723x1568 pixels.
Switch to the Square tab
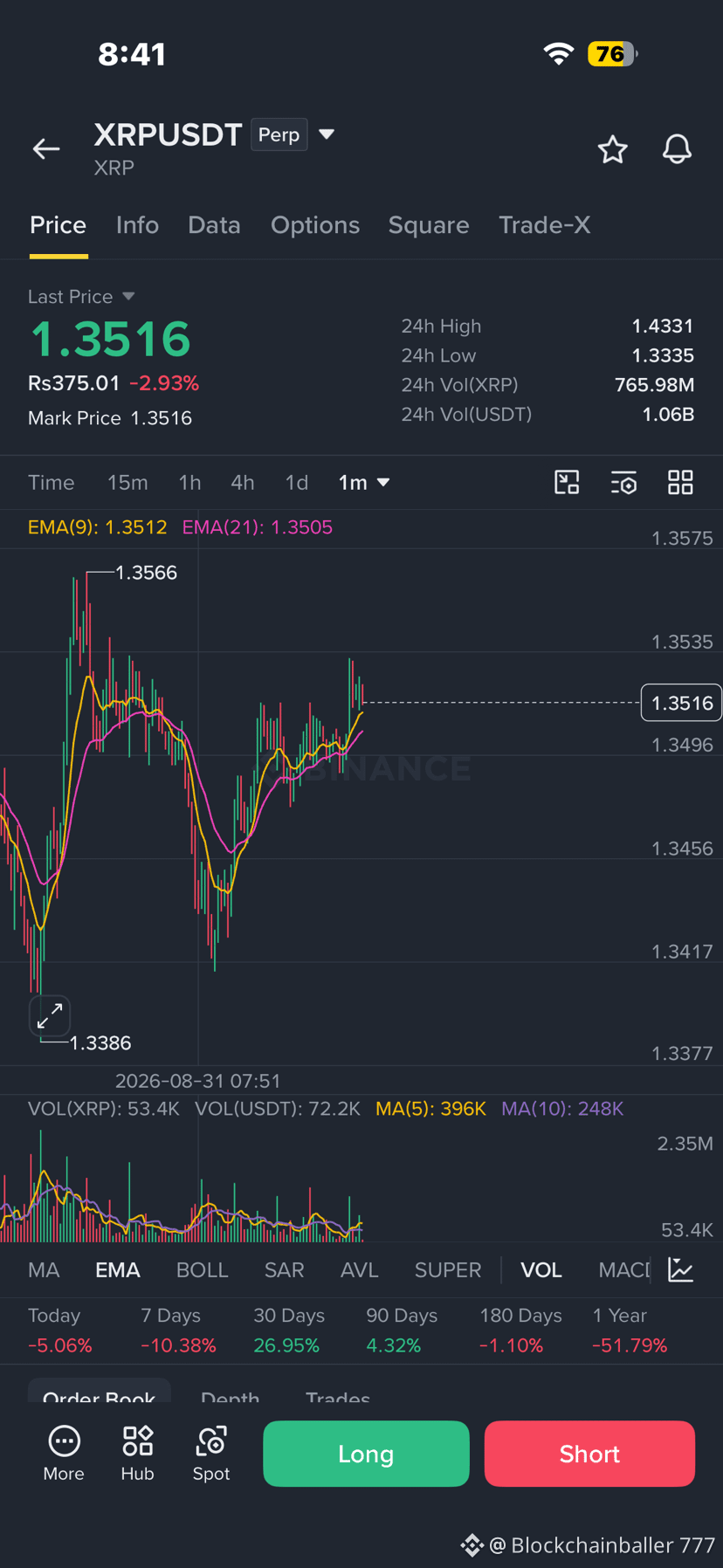pos(429,225)
